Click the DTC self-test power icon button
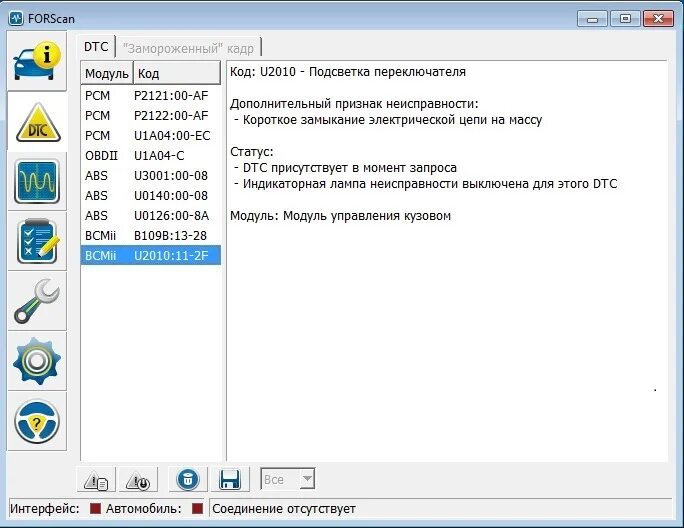684x528 pixels. [138, 480]
